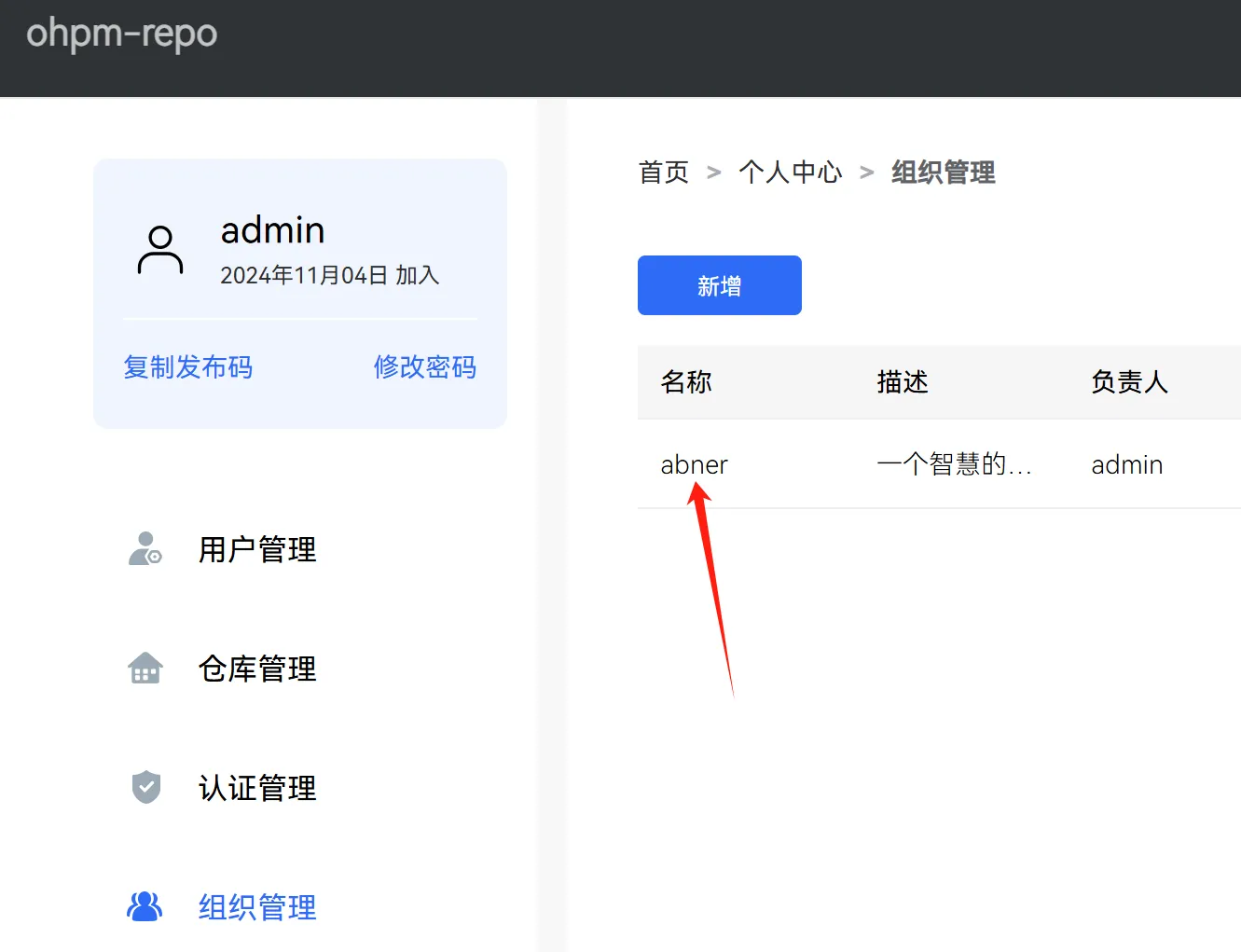The image size is (1241, 952).
Task: Click the 描述 column header
Action: click(903, 381)
